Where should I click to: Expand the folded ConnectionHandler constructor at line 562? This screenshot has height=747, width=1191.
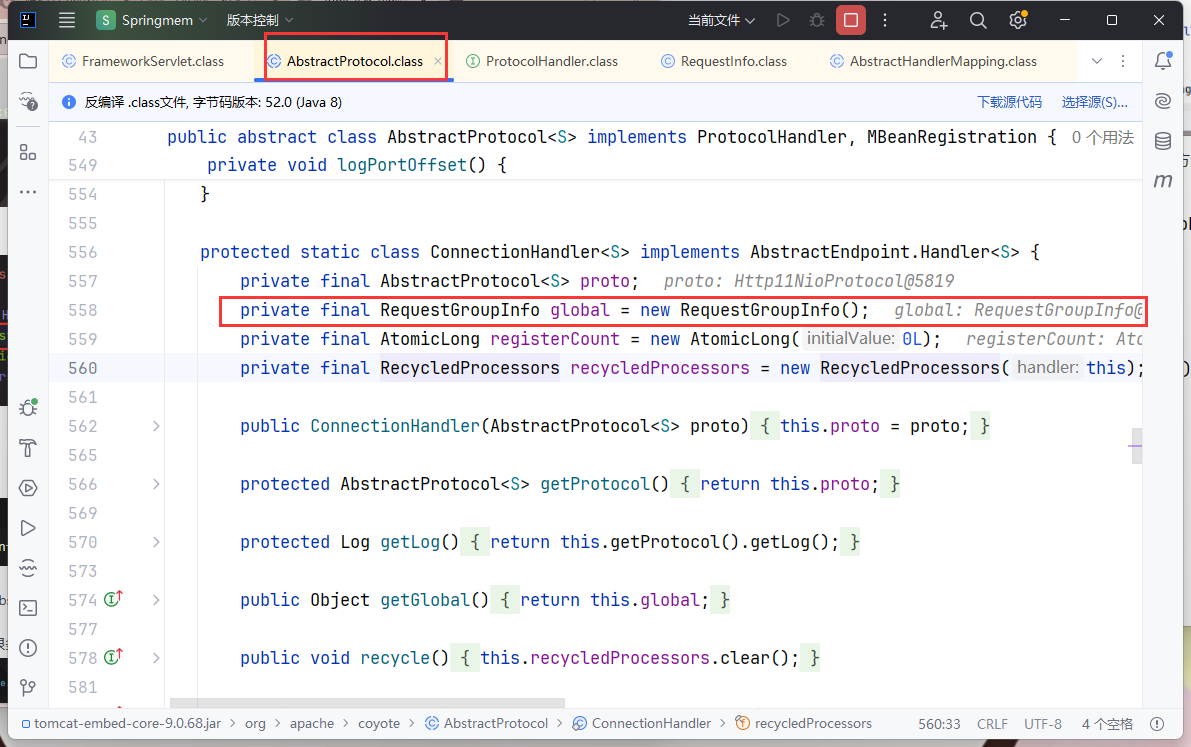point(156,426)
